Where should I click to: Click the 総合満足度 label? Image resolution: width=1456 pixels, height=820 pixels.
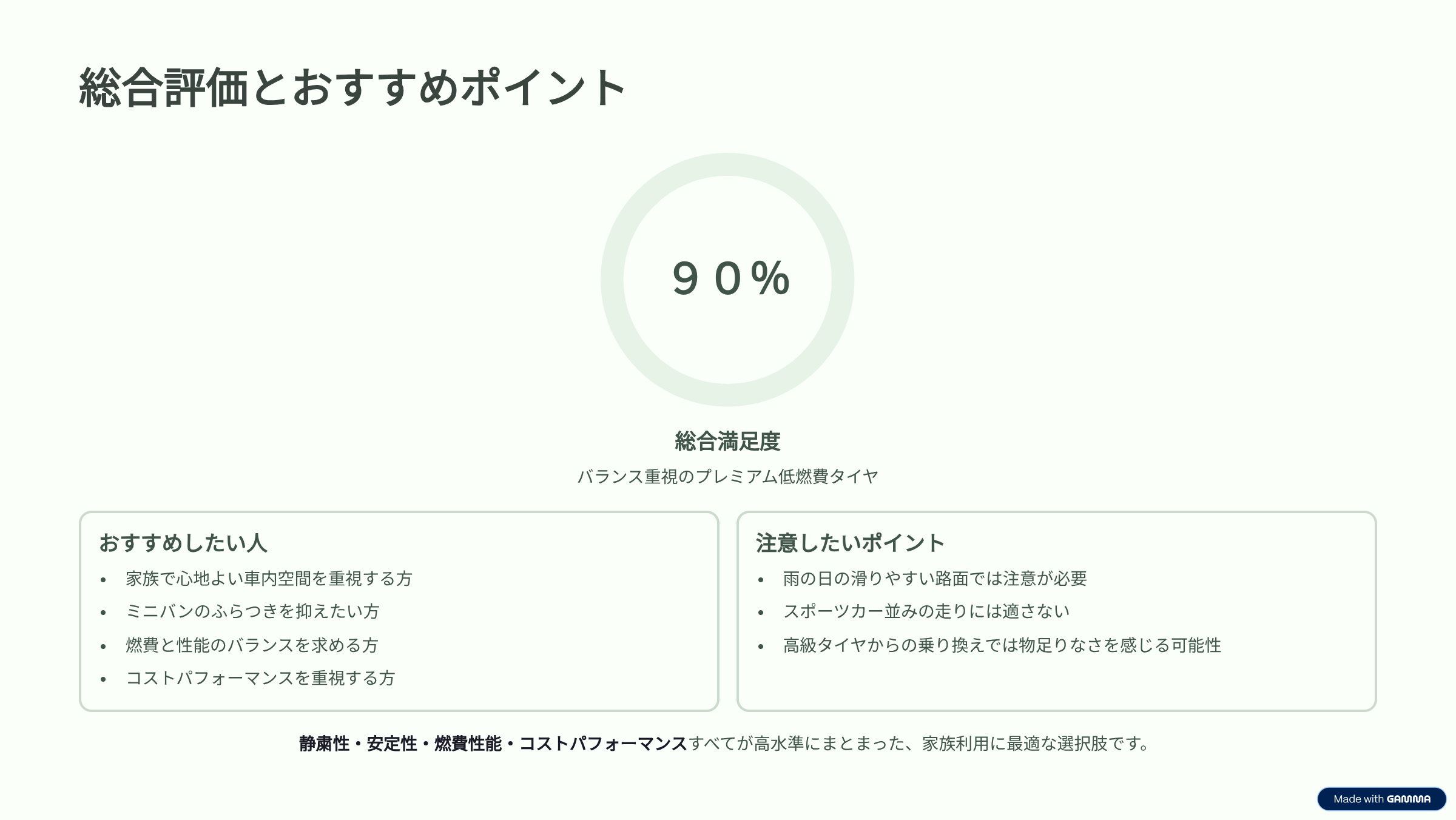(727, 441)
